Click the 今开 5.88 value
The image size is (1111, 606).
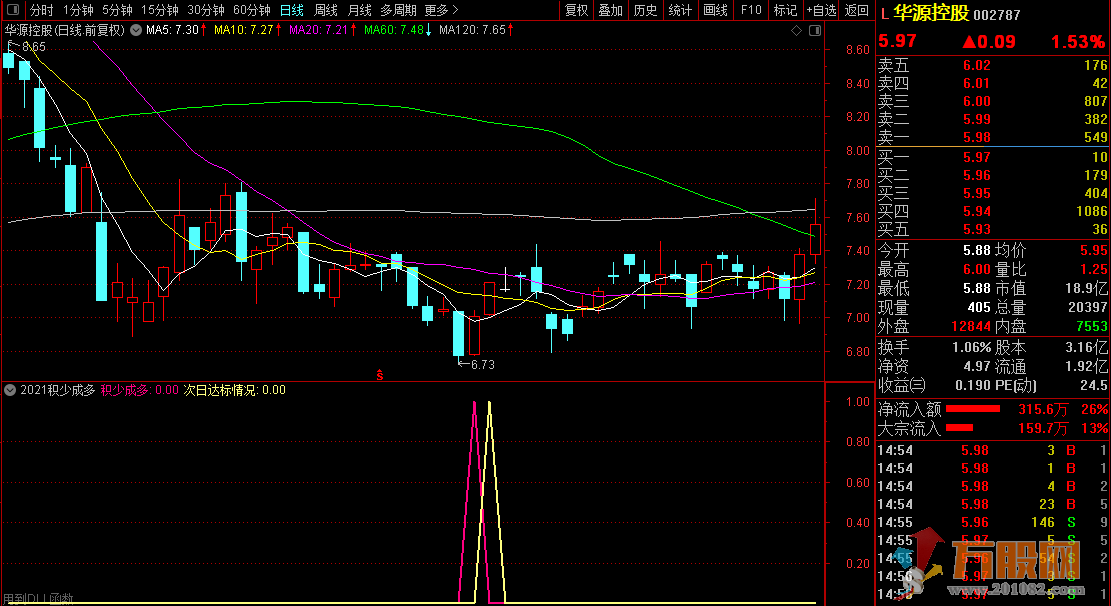tap(976, 251)
